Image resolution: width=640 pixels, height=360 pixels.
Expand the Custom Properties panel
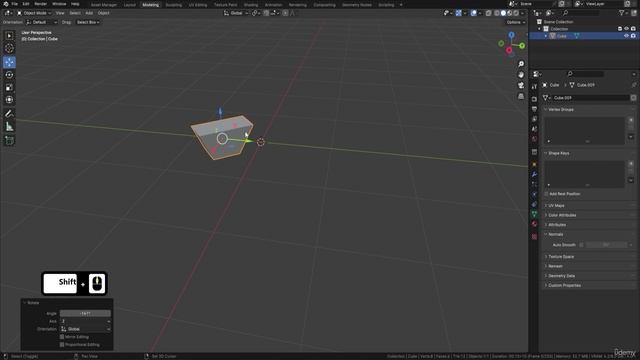click(x=564, y=285)
